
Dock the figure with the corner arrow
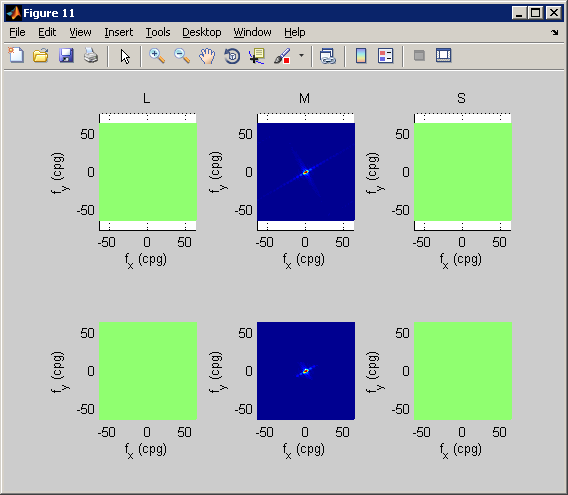click(x=555, y=33)
